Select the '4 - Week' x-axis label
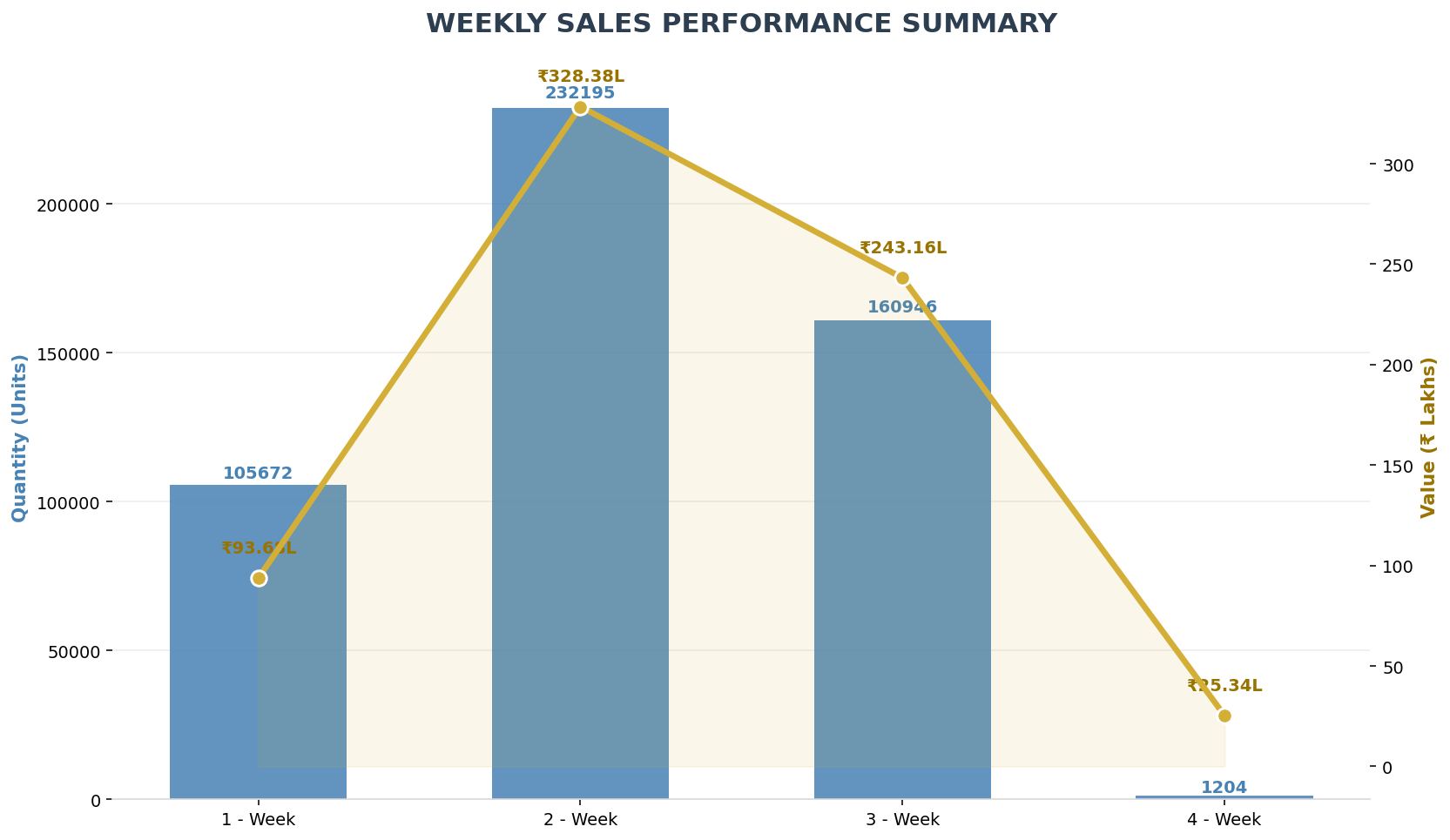Screen dimensions: 1450x840 (x=1224, y=819)
